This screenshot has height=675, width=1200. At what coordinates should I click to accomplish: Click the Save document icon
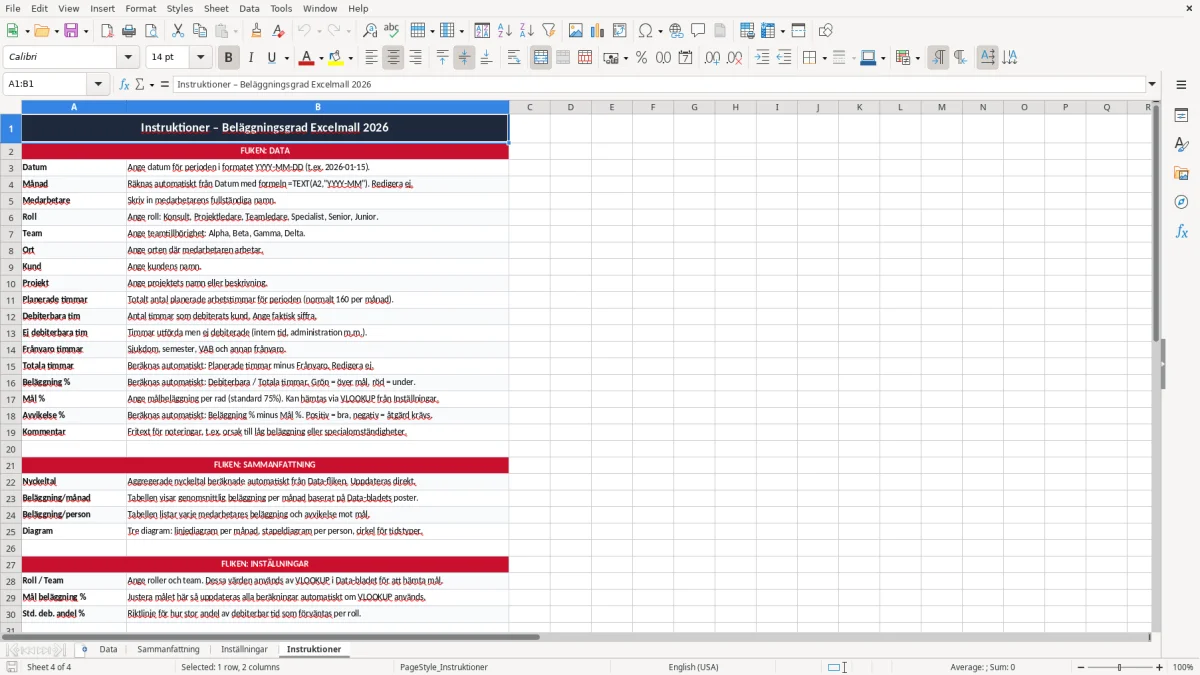coord(72,31)
